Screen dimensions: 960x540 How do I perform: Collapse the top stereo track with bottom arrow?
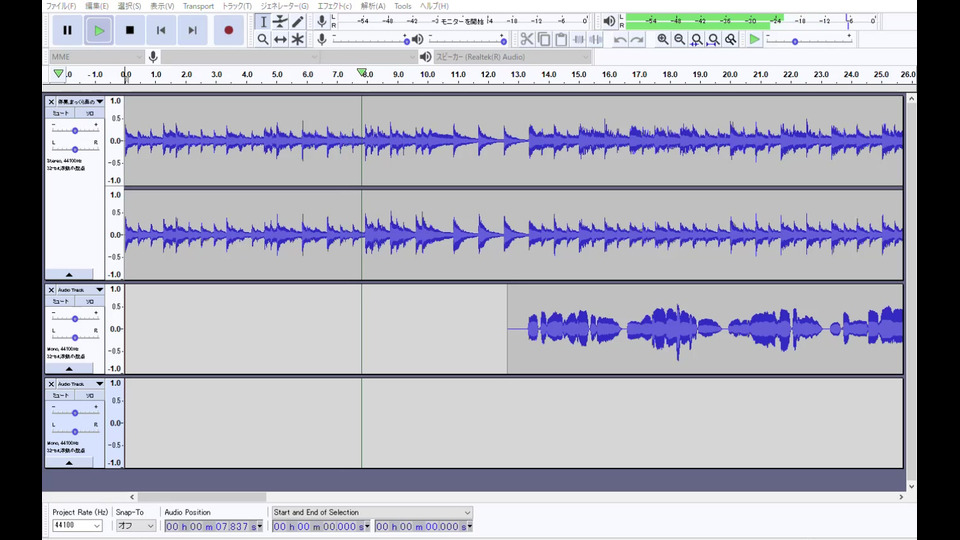click(x=69, y=273)
